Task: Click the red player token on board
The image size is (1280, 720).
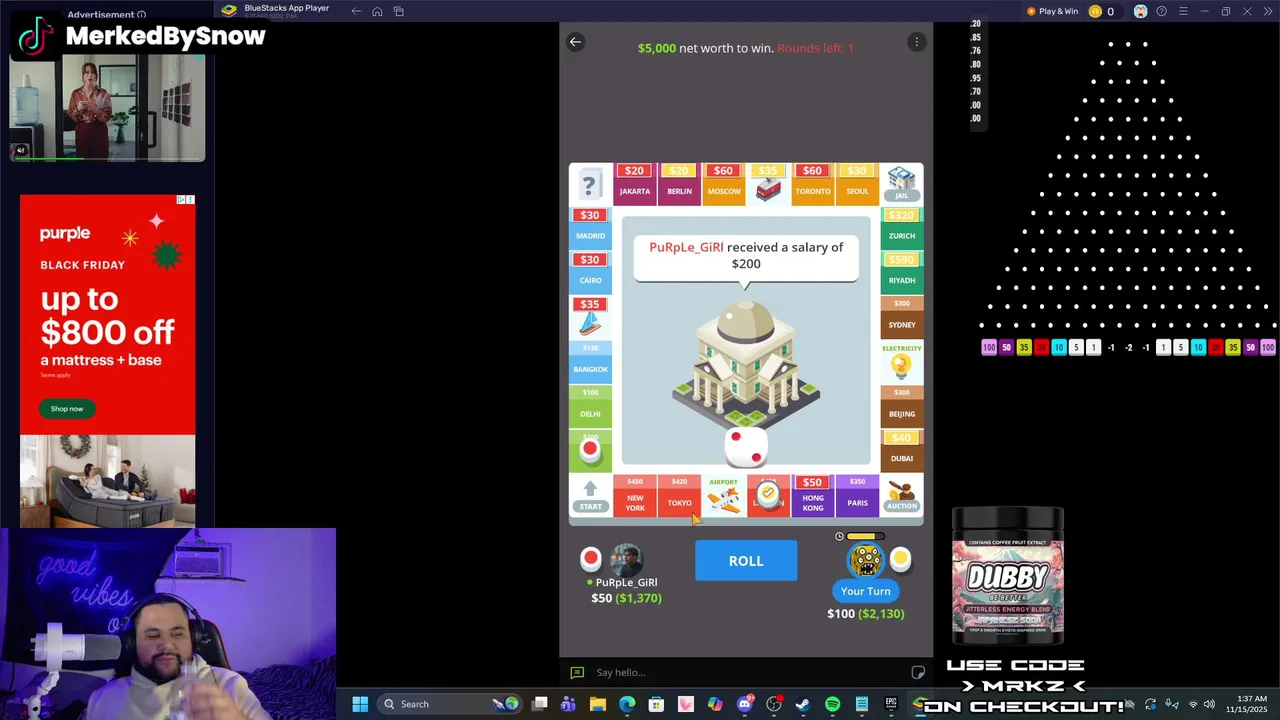Action: pyautogui.click(x=590, y=450)
